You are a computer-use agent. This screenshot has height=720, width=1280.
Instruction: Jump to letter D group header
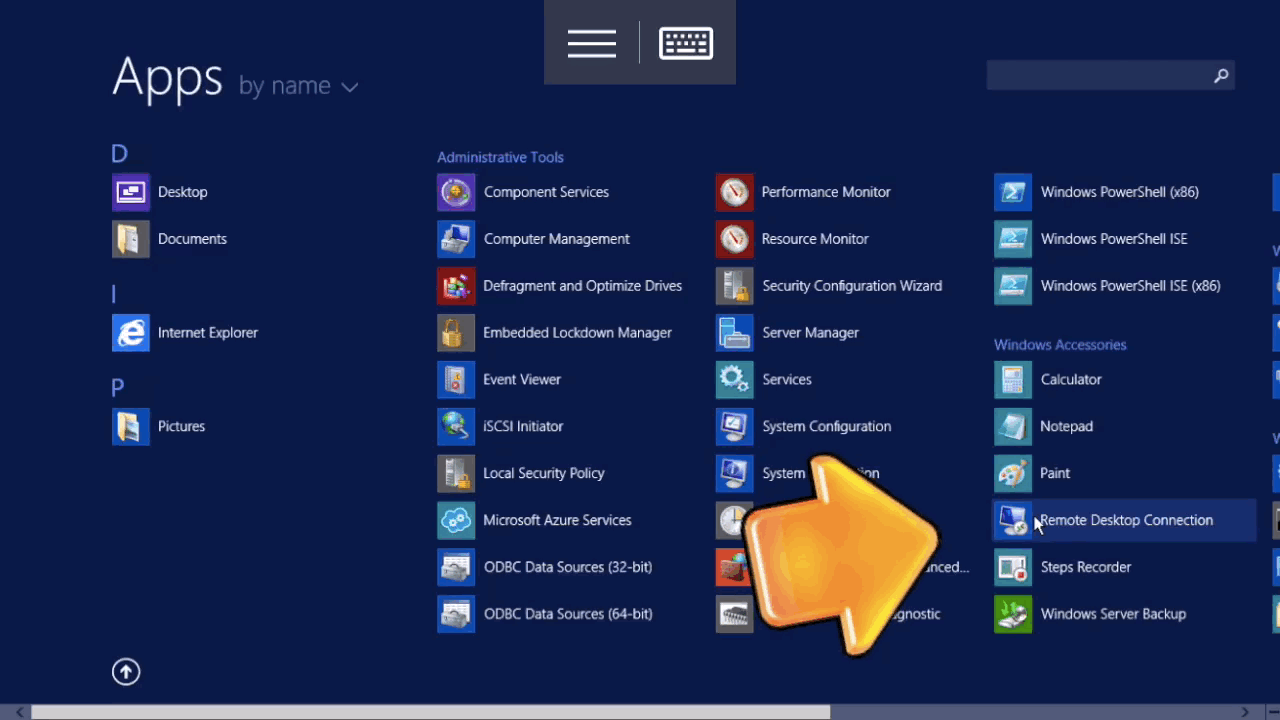click(x=119, y=154)
